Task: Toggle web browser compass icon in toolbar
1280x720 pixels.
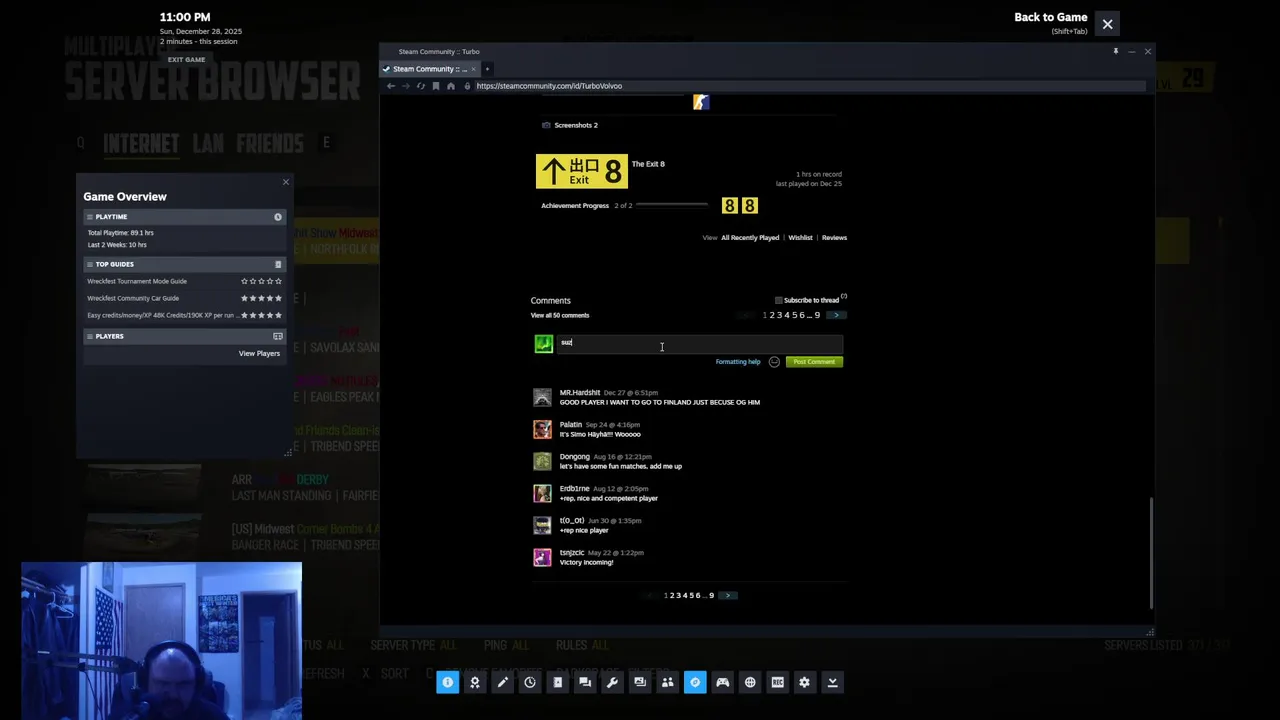Action: point(695,682)
